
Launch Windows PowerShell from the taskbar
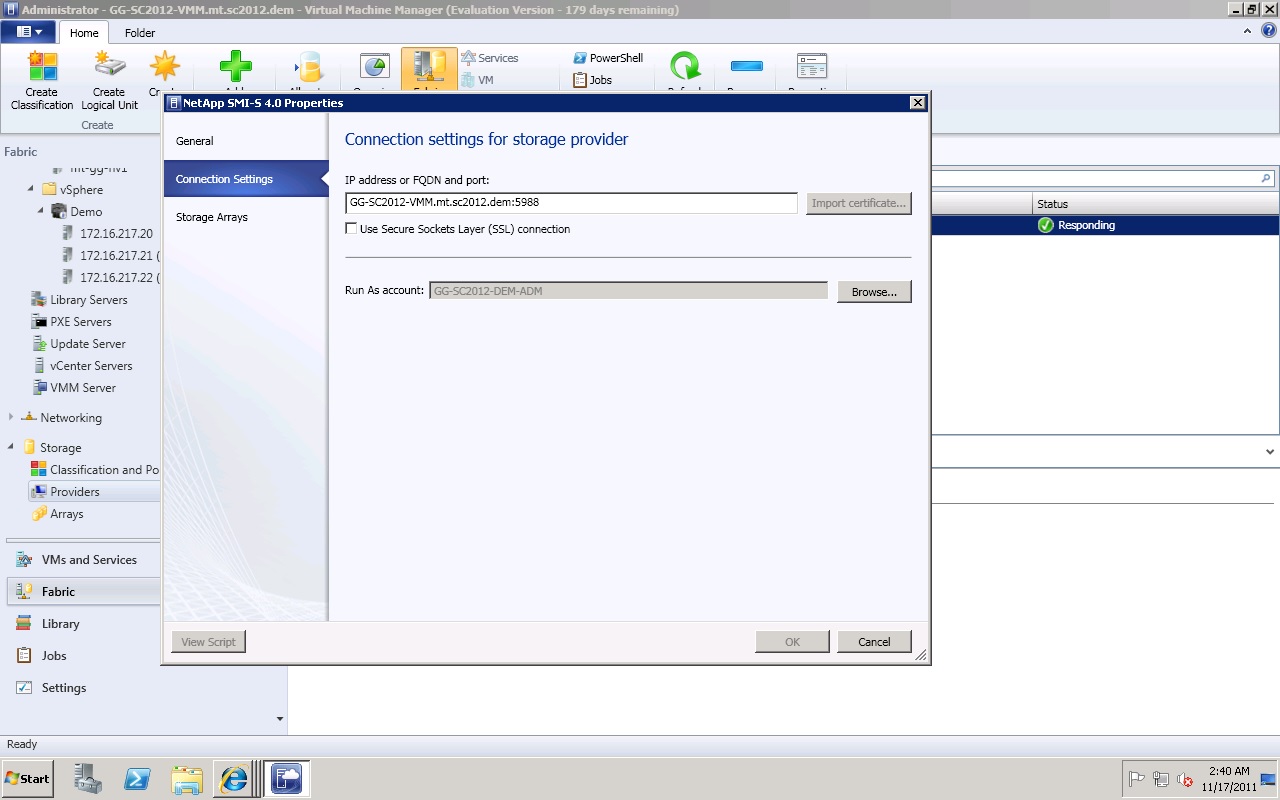coord(137,779)
